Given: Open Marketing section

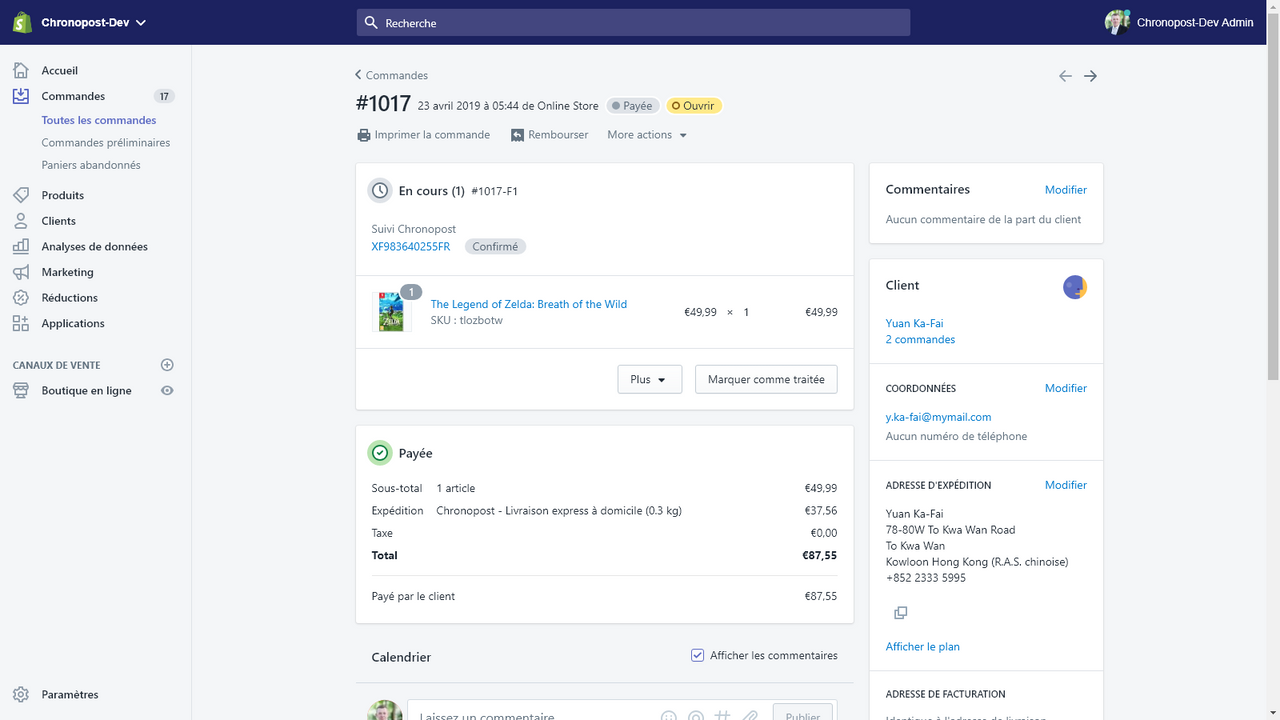Looking at the screenshot, I should point(67,272).
